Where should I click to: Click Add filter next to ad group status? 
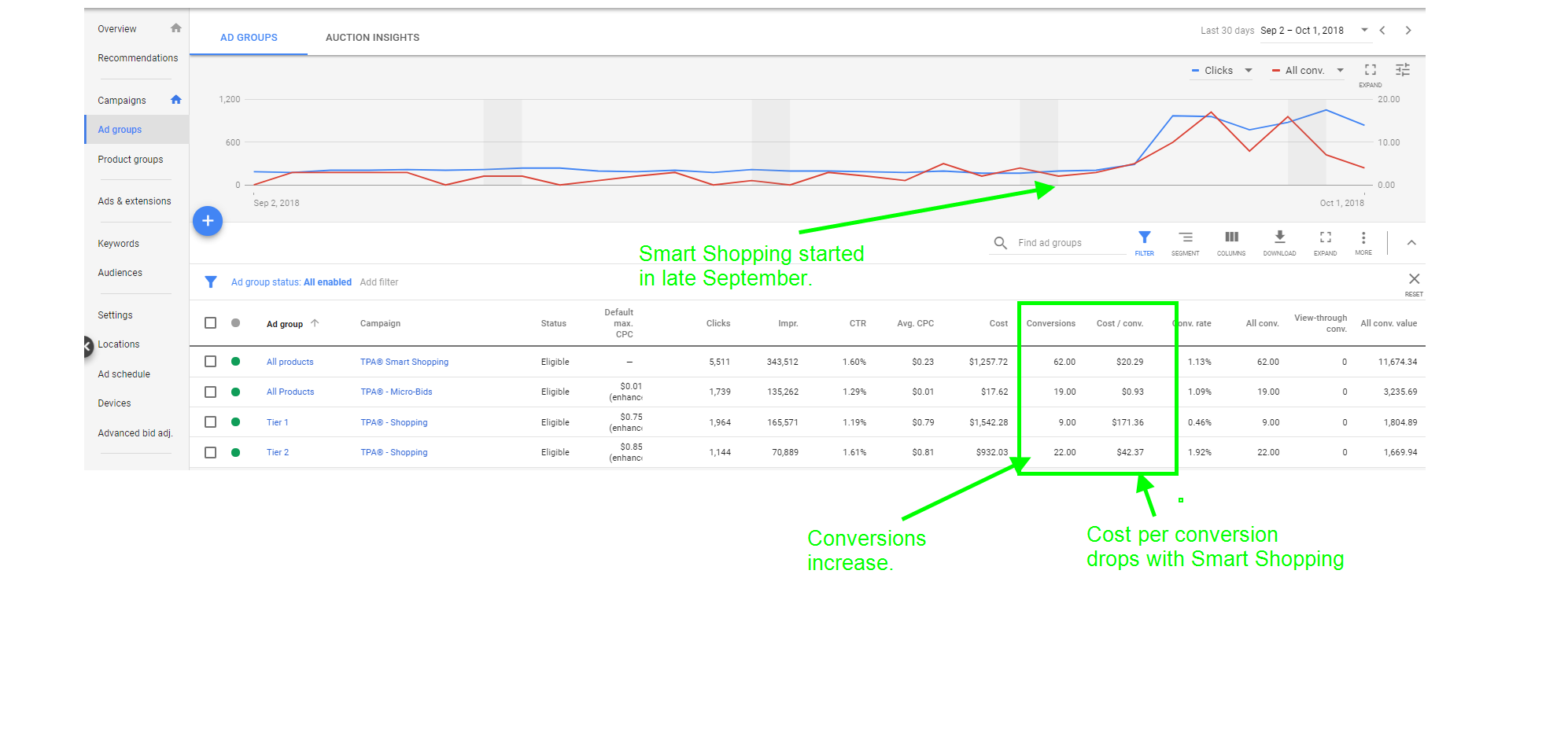point(379,282)
